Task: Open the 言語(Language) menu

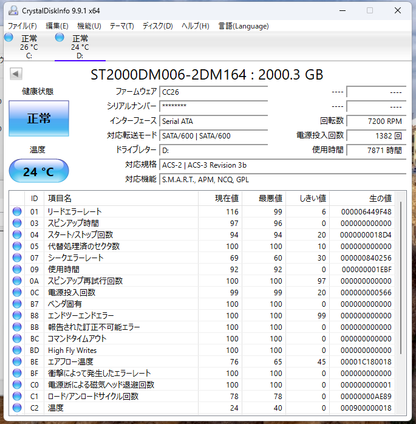Action: (x=243, y=26)
